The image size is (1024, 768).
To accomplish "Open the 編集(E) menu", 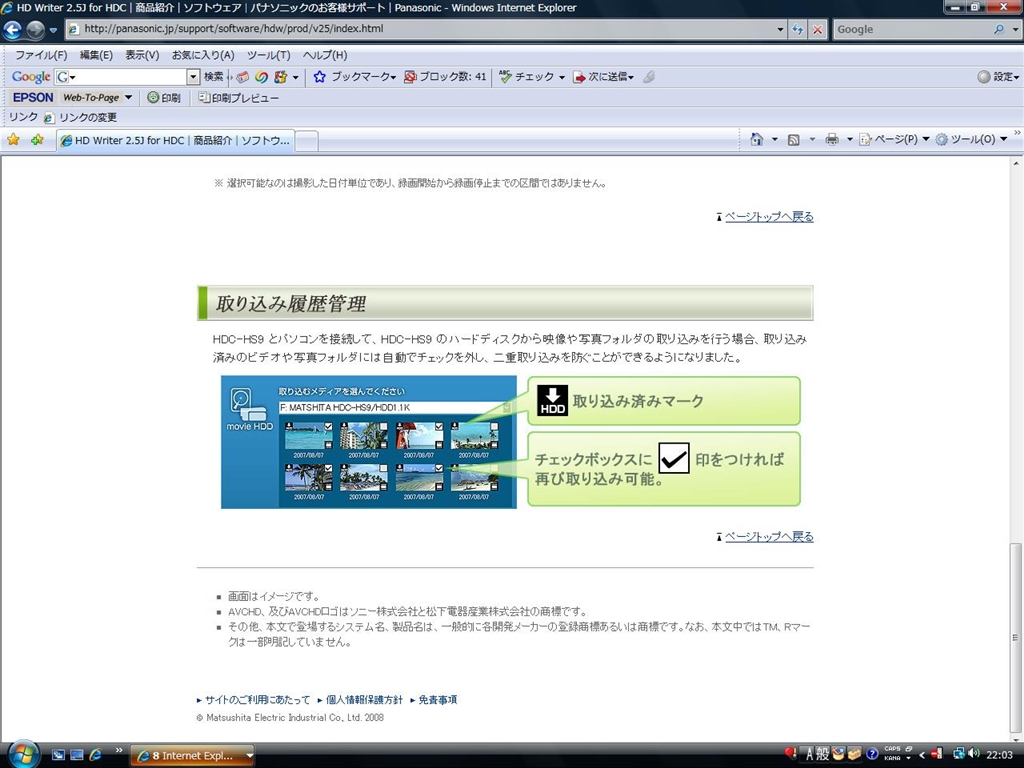I will (96, 56).
